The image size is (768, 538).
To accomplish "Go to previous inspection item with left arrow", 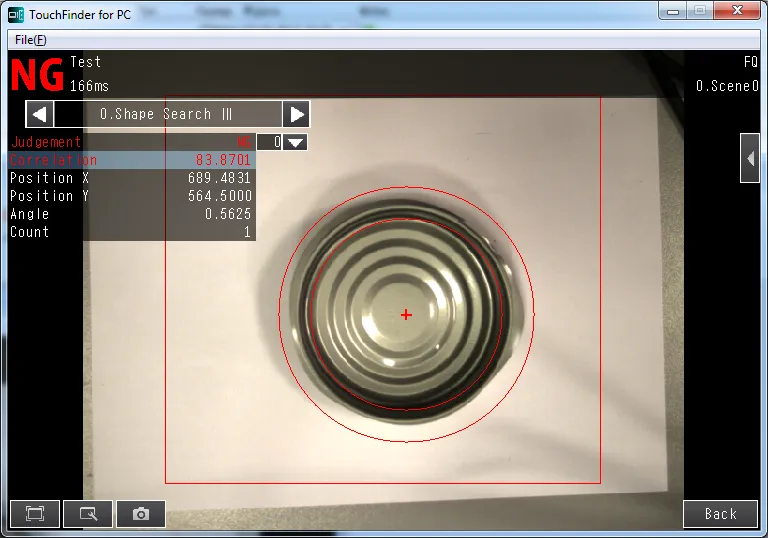I will pos(39,114).
